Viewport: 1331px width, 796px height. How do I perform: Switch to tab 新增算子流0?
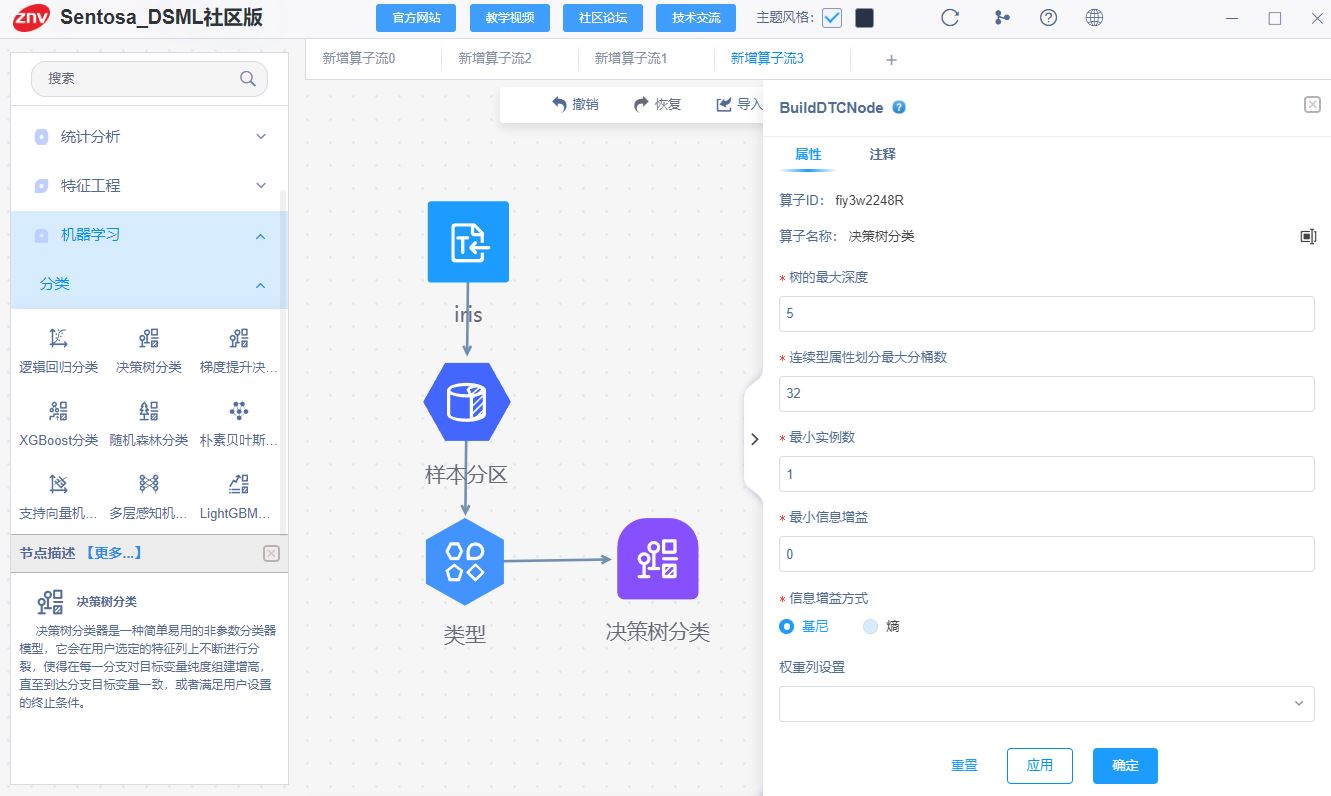359,59
